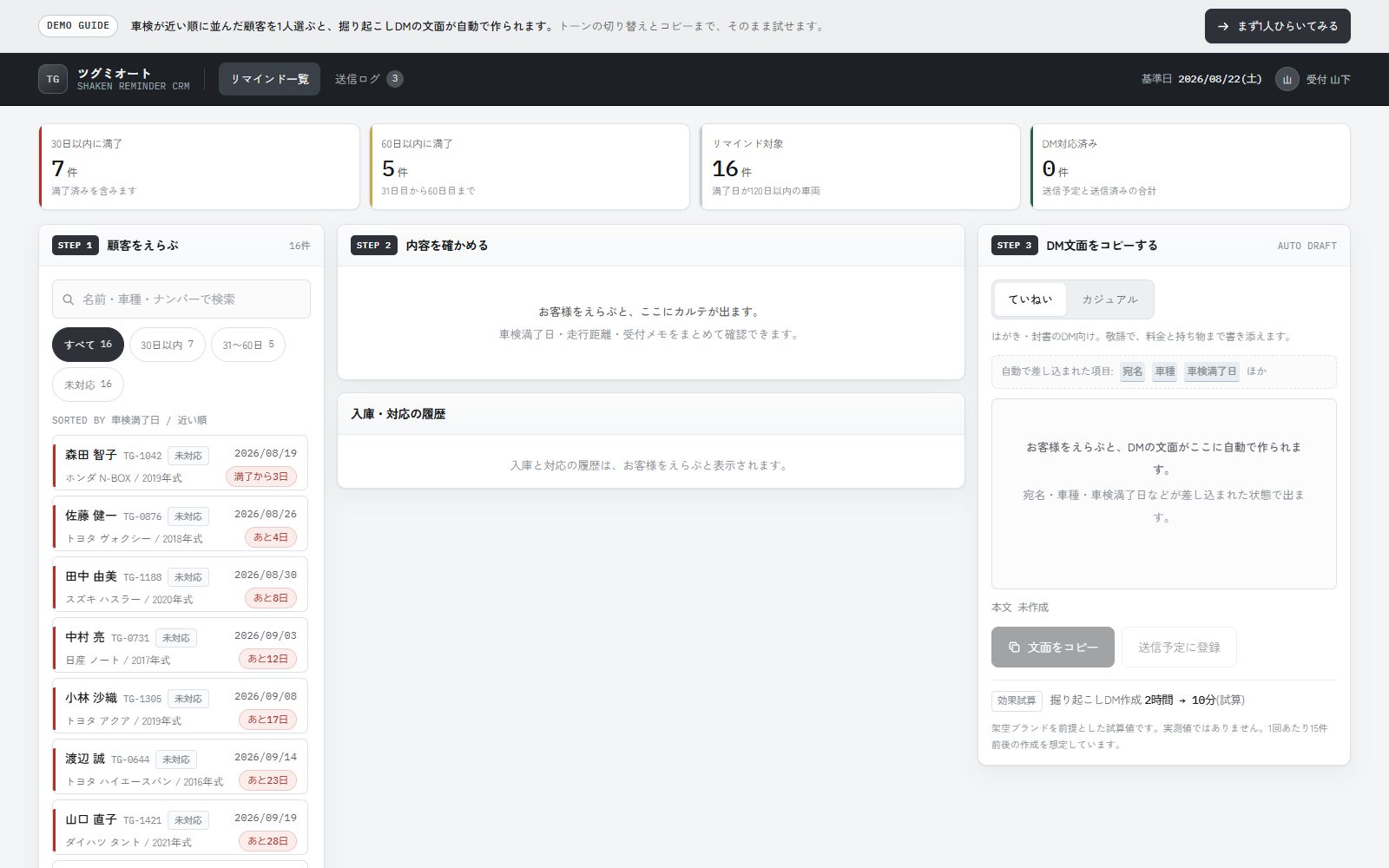Click the 本文 未作成 status text
Screen dimensions: 1389x868
pyautogui.click(x=1020, y=608)
